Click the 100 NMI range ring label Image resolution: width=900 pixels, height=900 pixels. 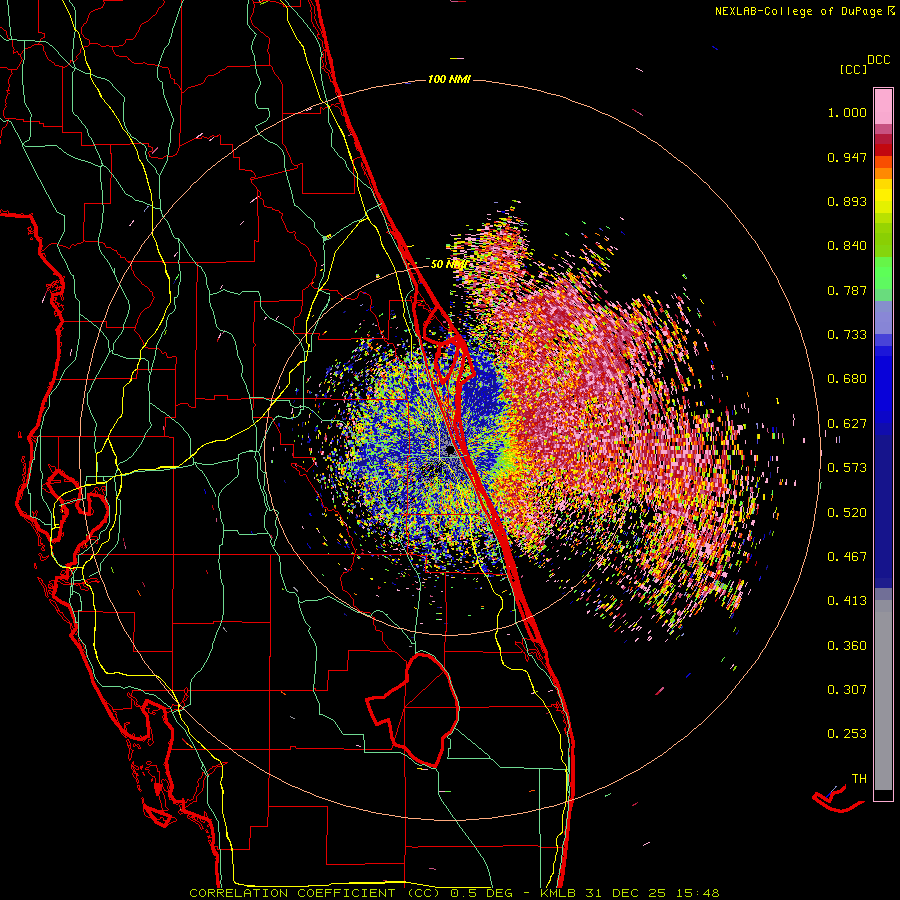coord(449,79)
